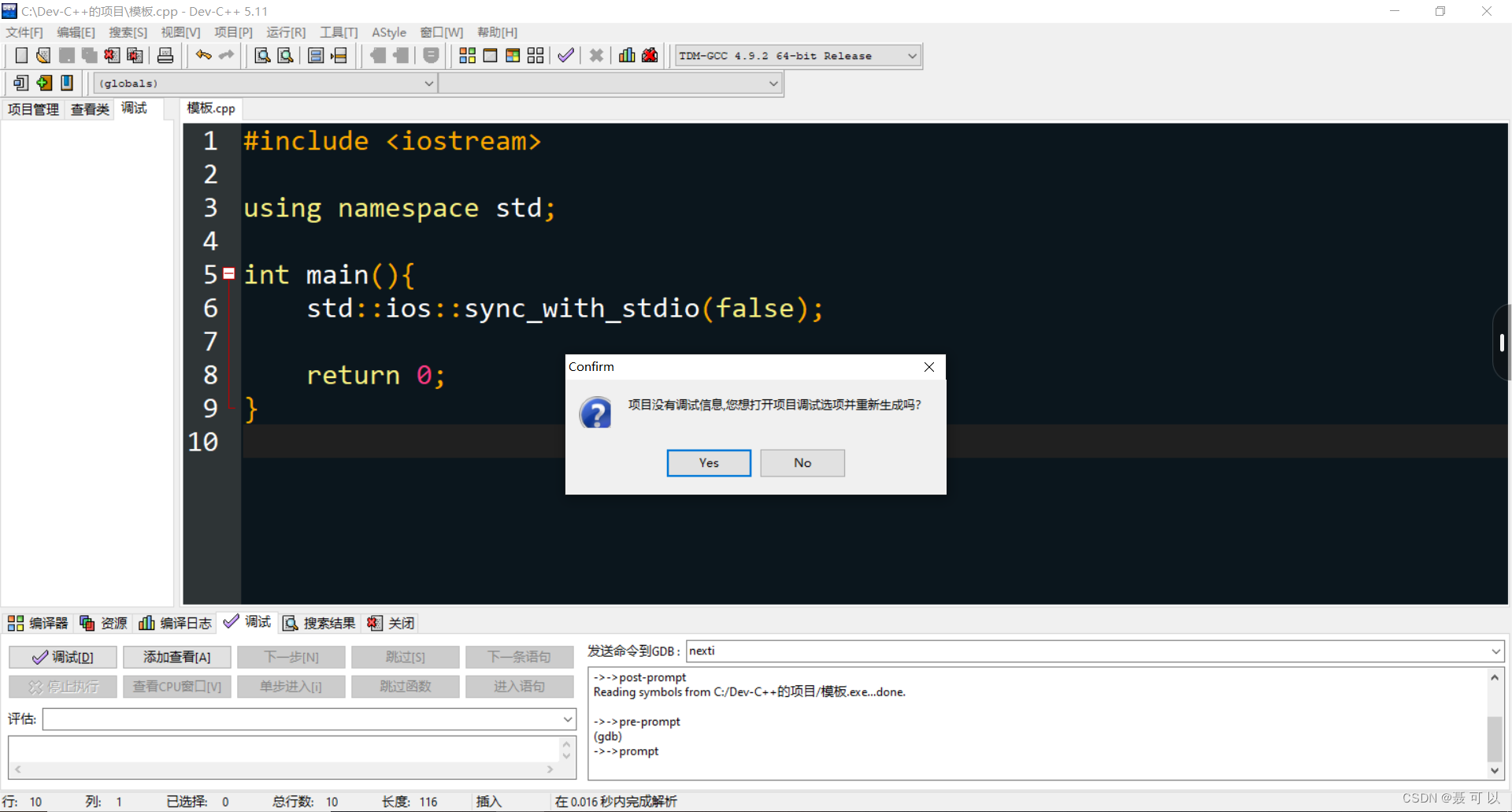Click the undo arrow icon

tap(202, 55)
